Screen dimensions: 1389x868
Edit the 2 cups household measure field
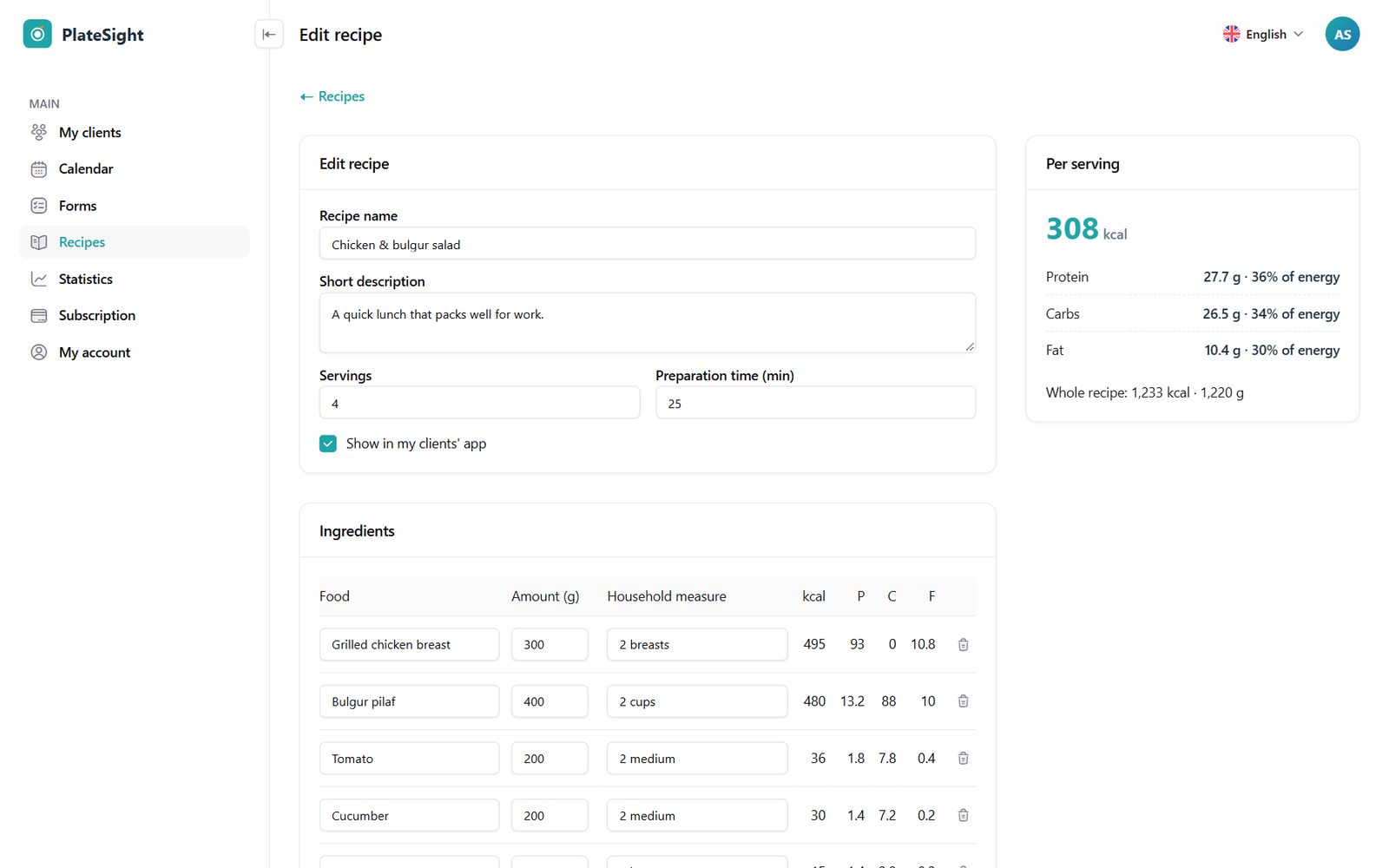click(x=697, y=701)
